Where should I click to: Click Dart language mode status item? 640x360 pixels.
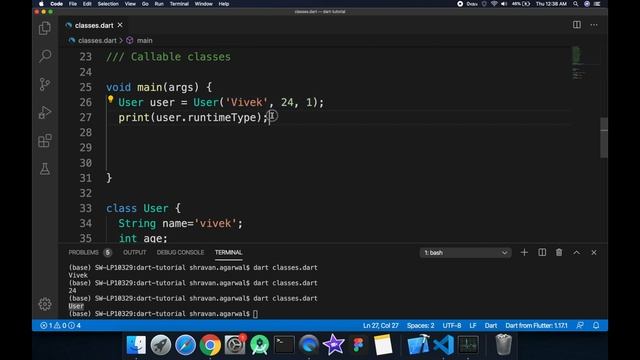point(491,325)
